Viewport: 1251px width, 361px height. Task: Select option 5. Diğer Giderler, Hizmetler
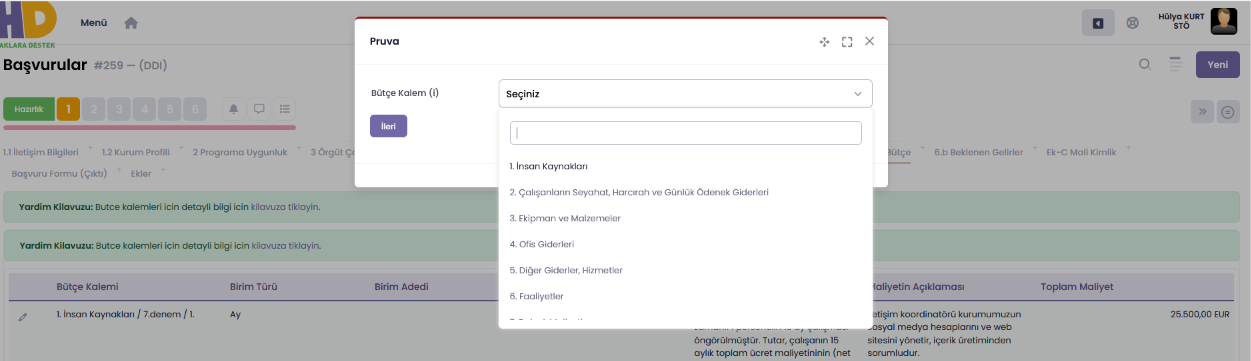pos(685,270)
